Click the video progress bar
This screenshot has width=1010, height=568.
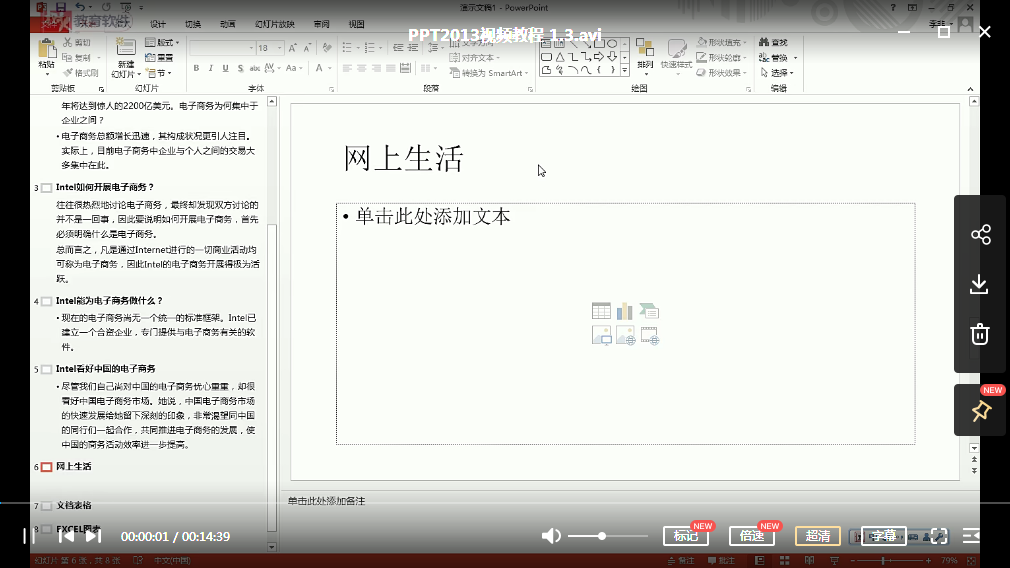point(505,502)
